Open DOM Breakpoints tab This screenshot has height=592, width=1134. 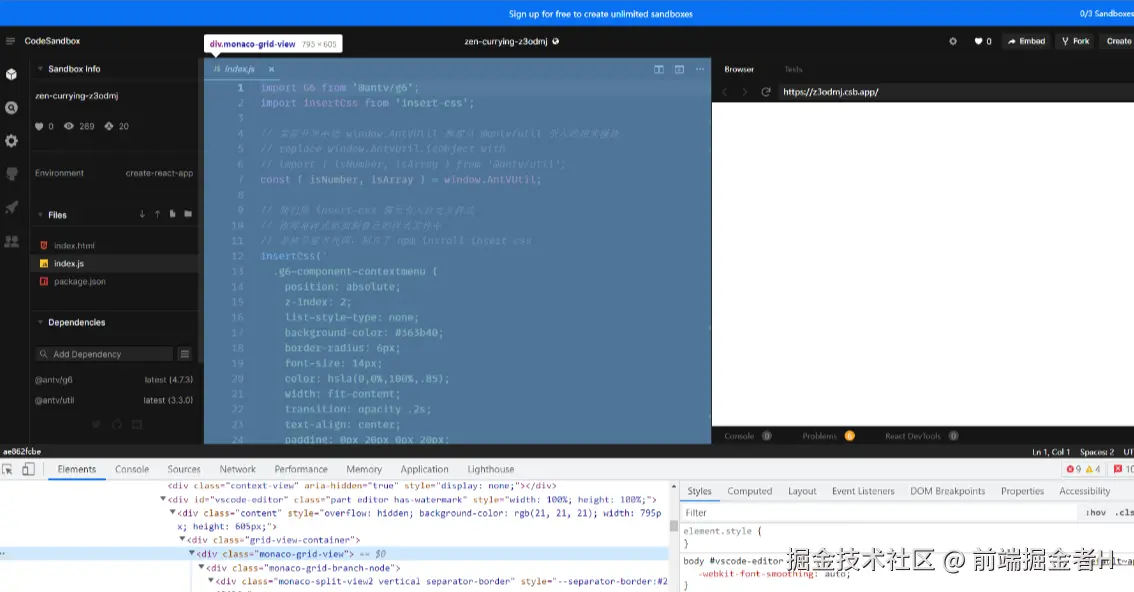[947, 491]
